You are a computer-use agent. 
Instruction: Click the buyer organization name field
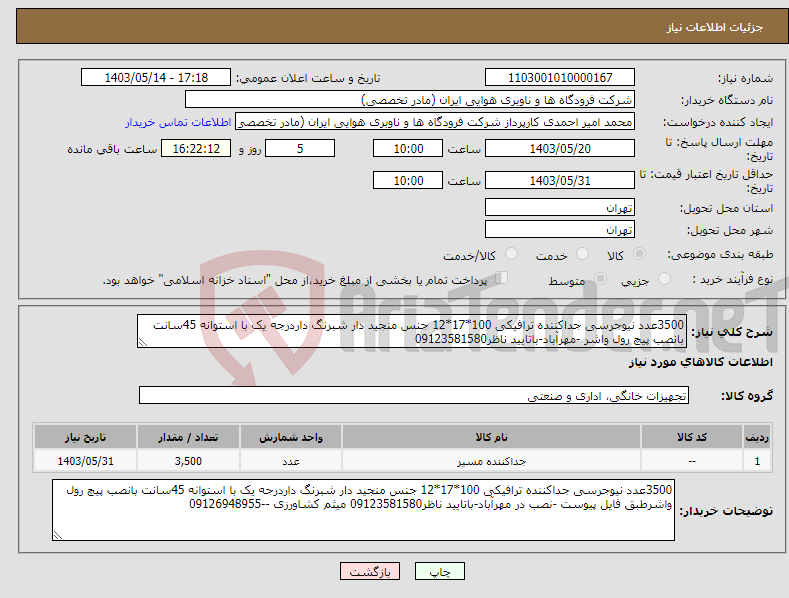410,100
